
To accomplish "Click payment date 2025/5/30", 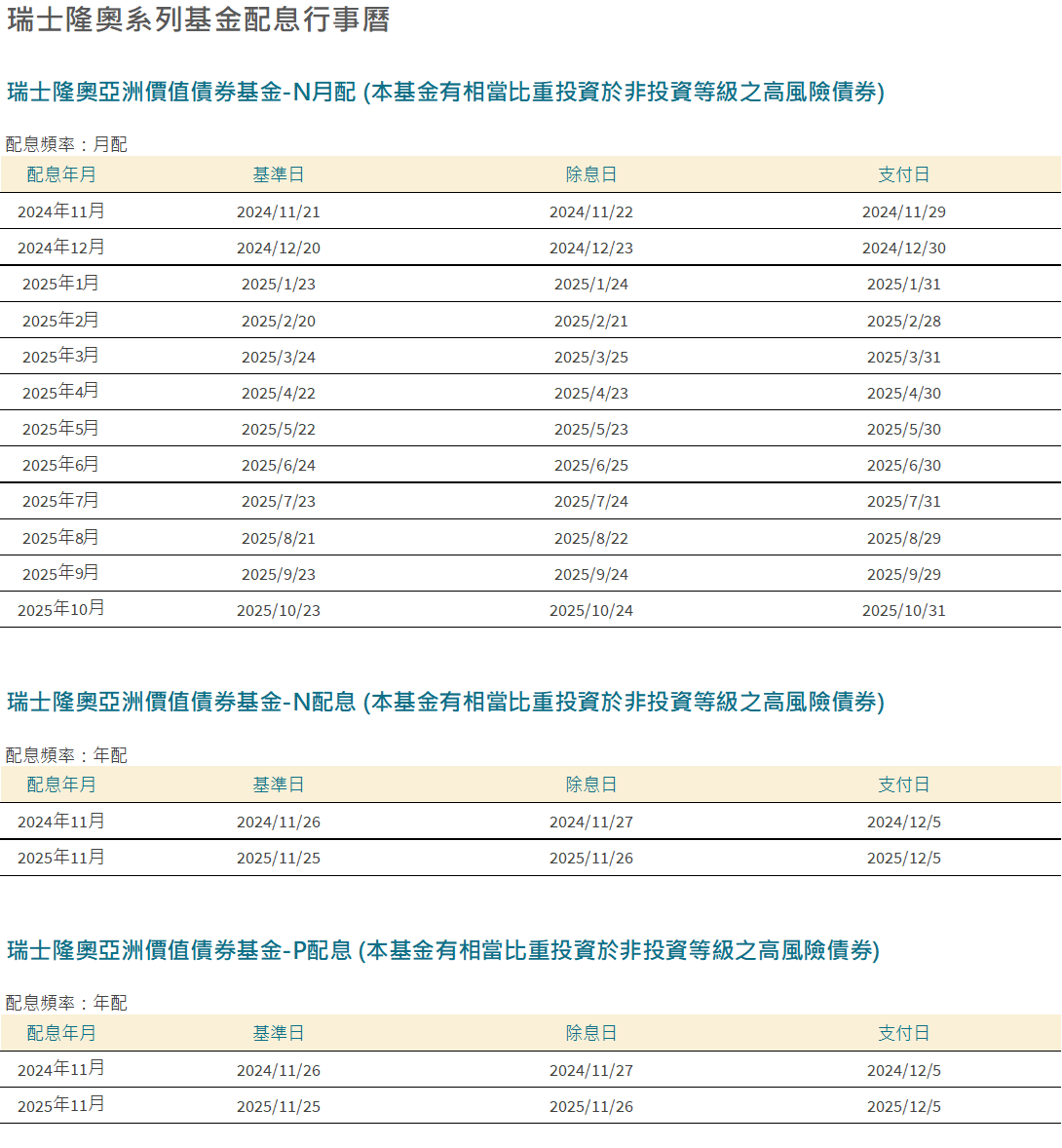I will coord(904,430).
